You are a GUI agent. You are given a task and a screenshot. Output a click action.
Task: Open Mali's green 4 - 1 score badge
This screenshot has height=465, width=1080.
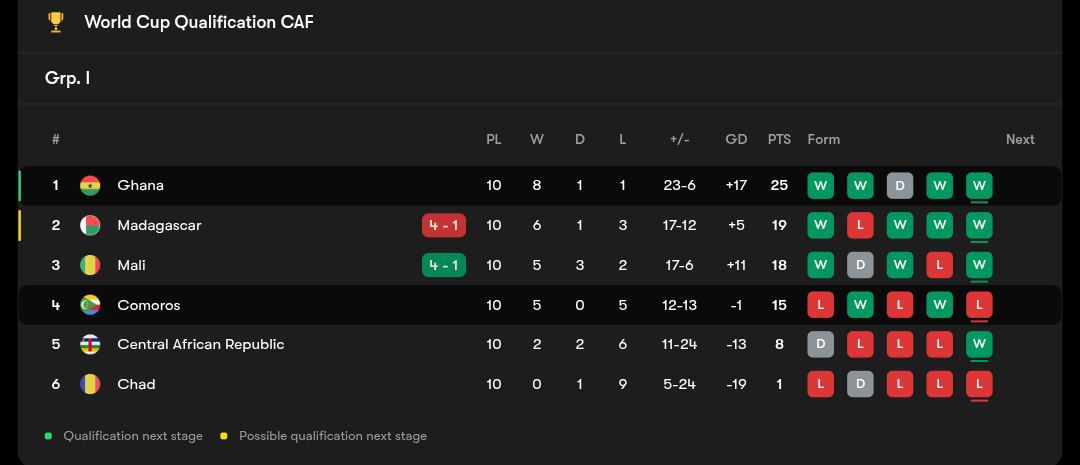(444, 265)
